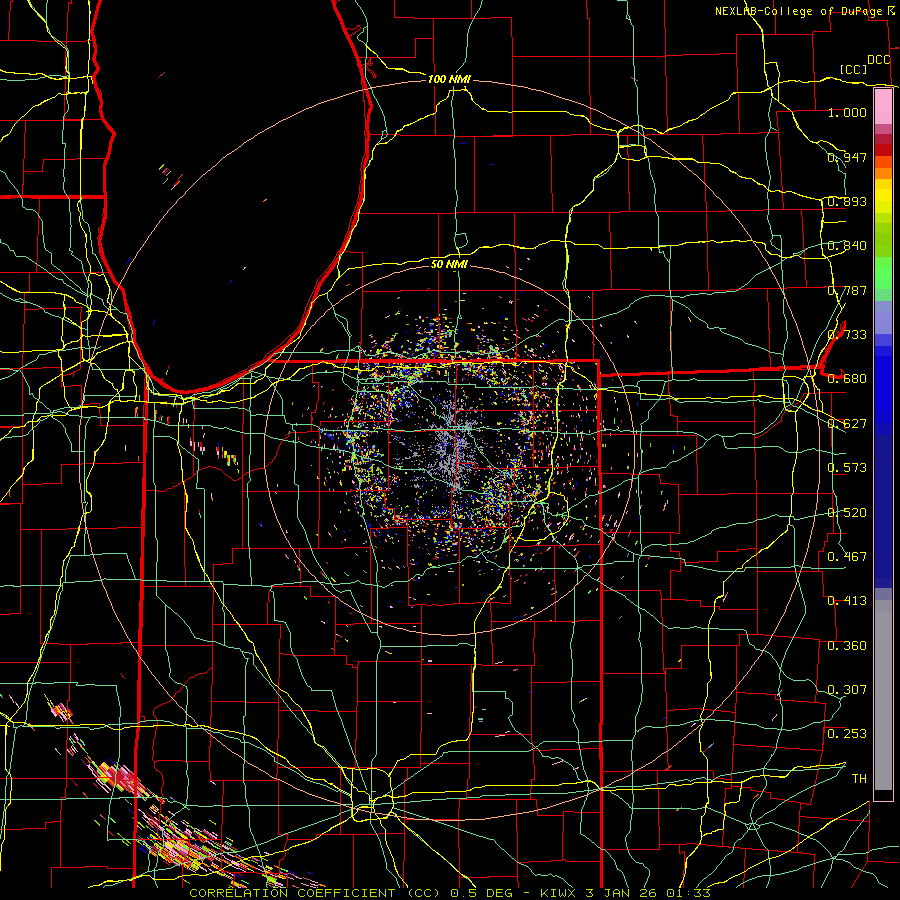Viewport: 900px width, 900px height.
Task: Click the [CC] legend unit label
Action: (853, 69)
